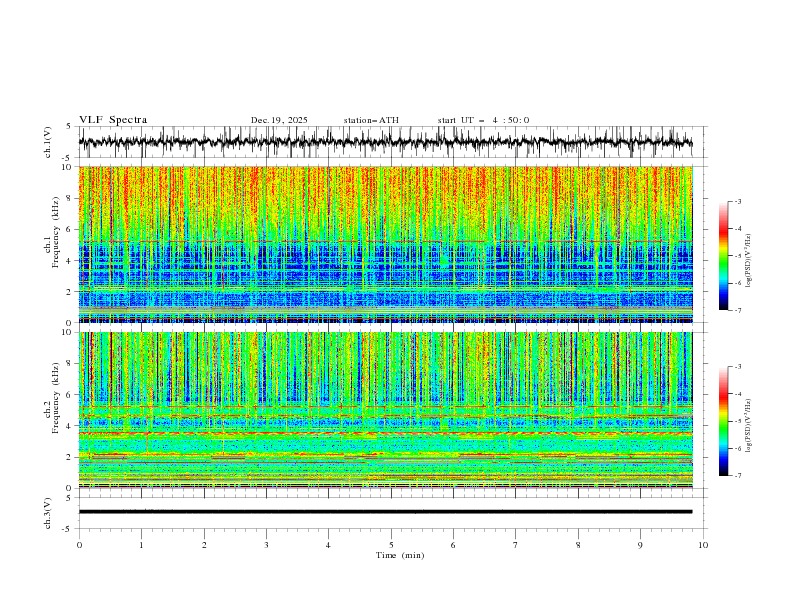Click time axis tick label "6"
The width and height of the screenshot is (792, 612).
[x=453, y=545]
